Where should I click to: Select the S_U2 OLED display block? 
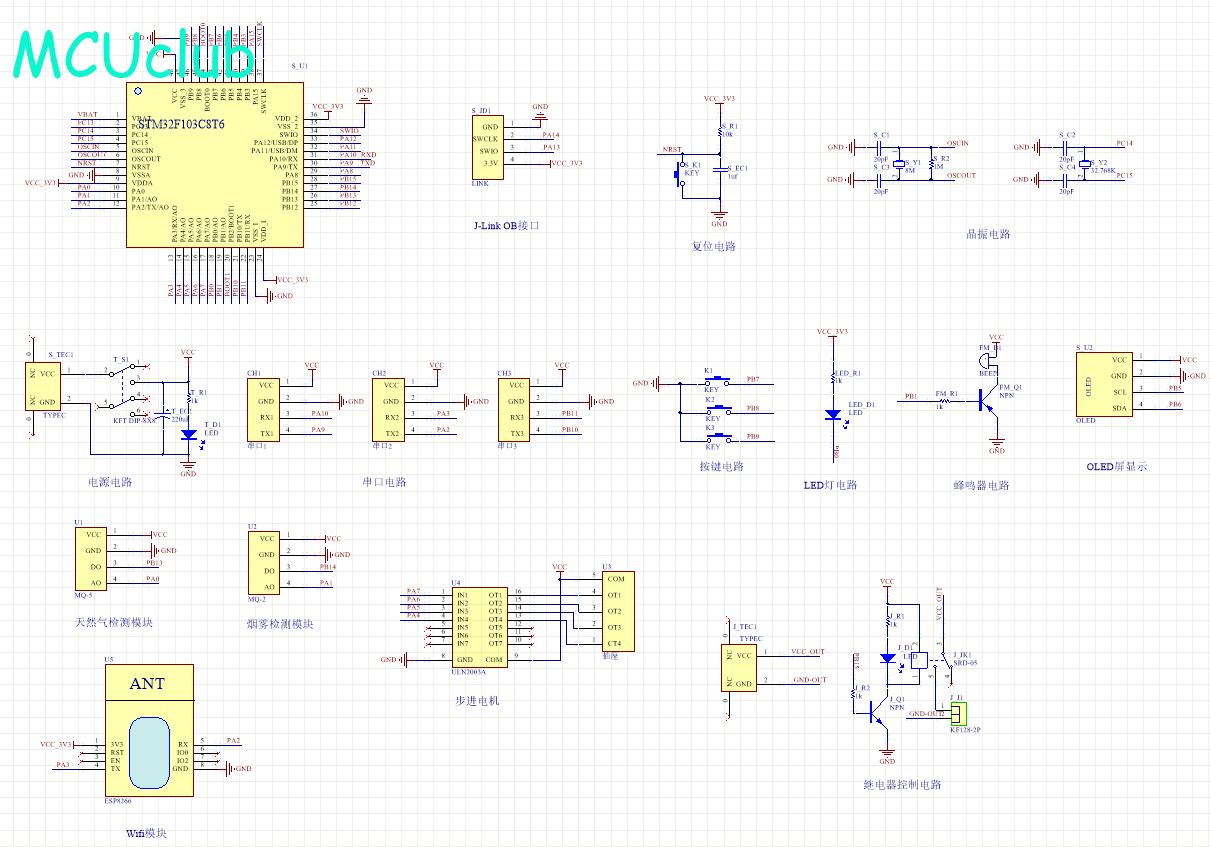click(1104, 384)
